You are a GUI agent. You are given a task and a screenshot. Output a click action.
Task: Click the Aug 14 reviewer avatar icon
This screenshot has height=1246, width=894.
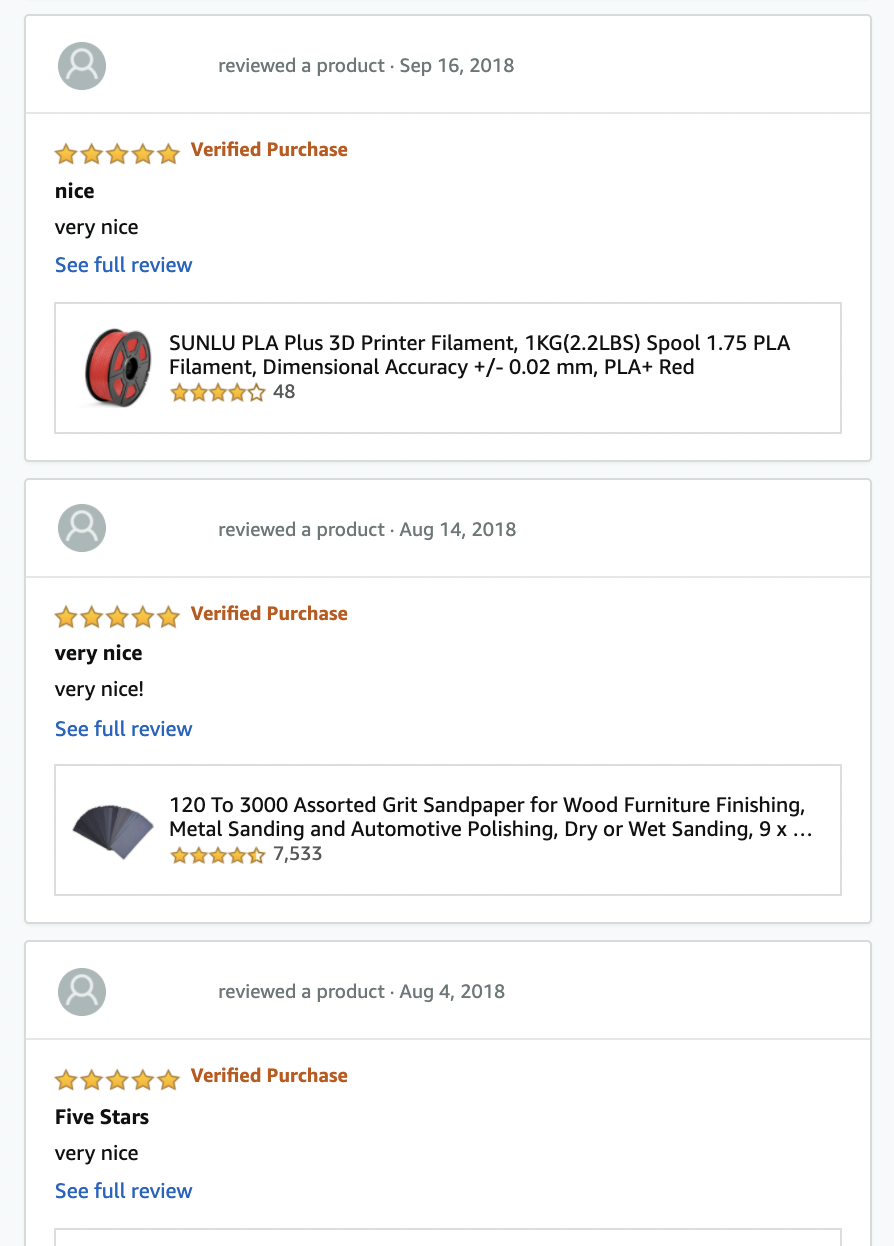click(x=82, y=529)
